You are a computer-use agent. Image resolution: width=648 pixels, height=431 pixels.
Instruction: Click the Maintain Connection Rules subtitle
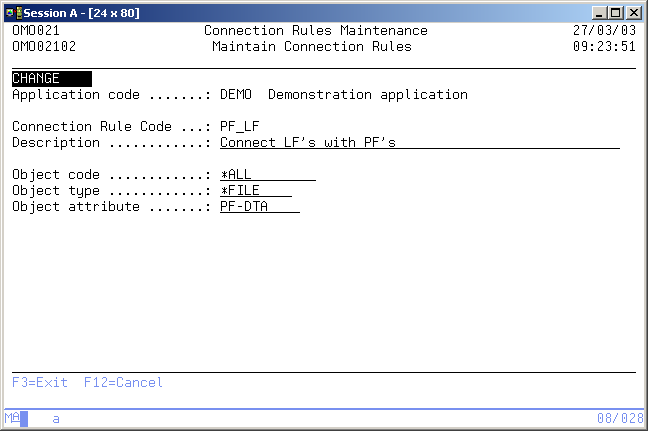(x=311, y=47)
